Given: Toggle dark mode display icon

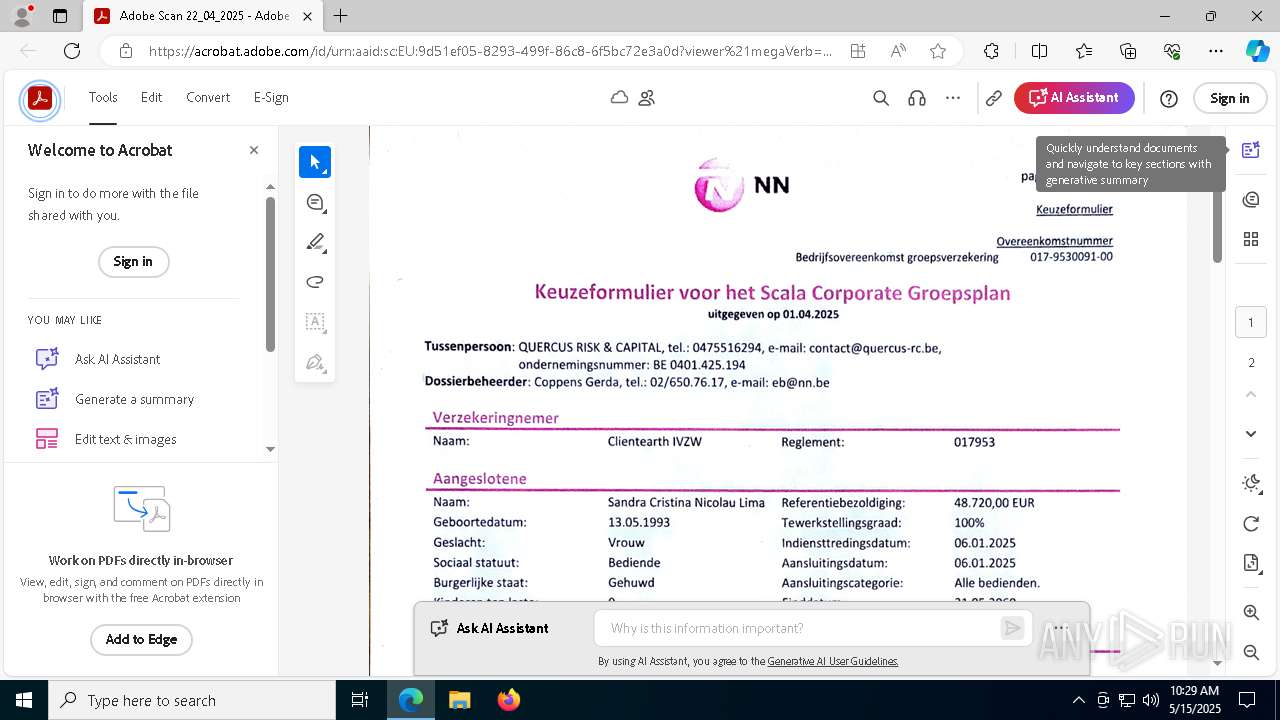Looking at the screenshot, I should tap(1251, 484).
